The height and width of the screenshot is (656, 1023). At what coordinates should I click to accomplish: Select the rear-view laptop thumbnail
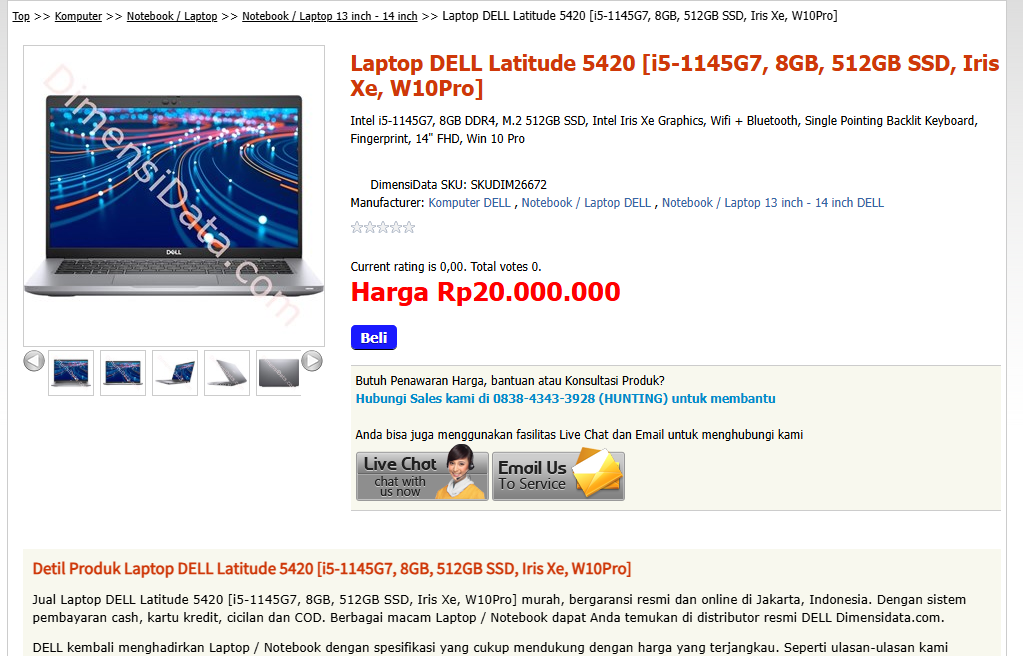click(x=227, y=373)
